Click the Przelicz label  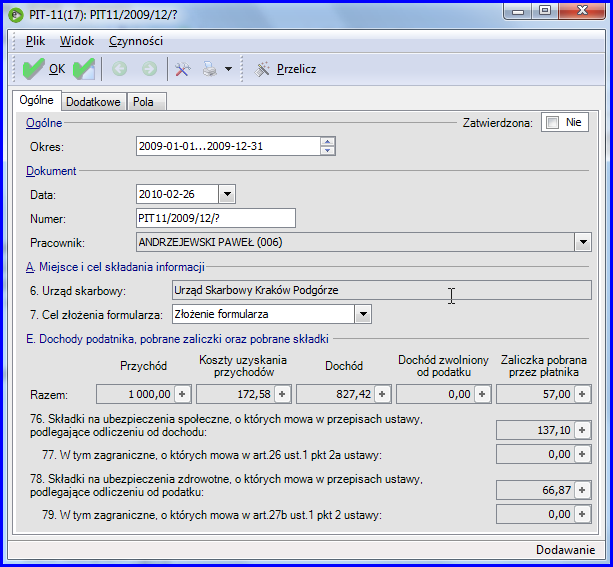pyautogui.click(x=296, y=69)
